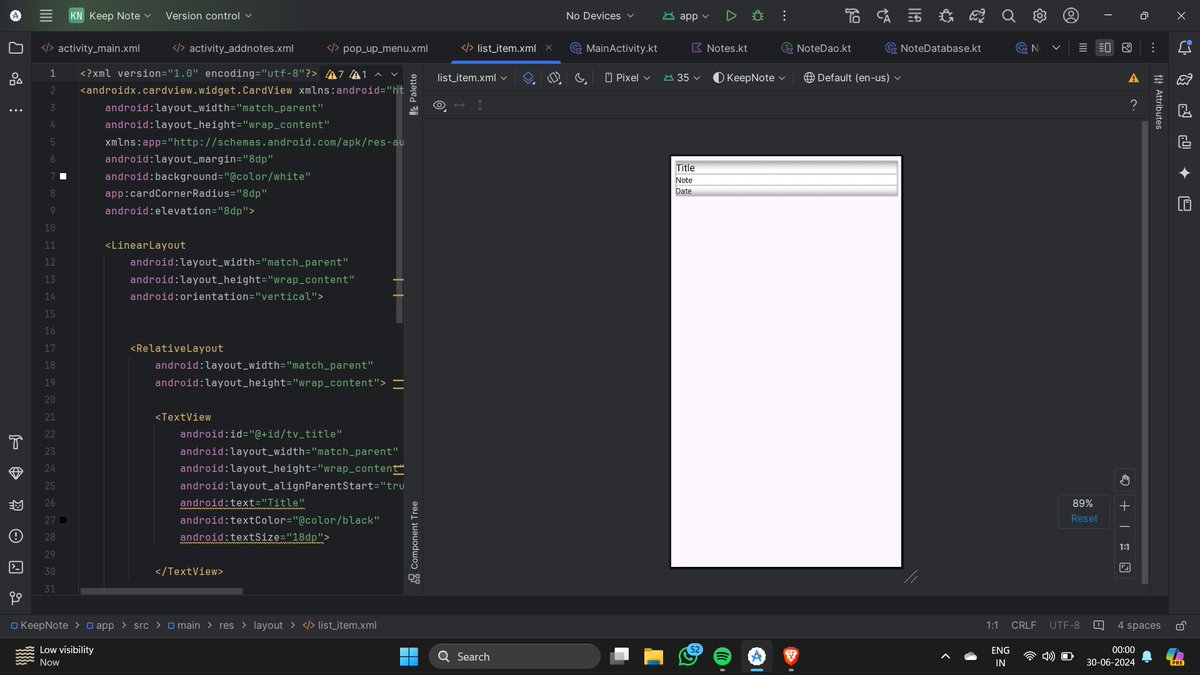Click the Reset zoom link
Viewport: 1200px width, 675px height.
(1084, 518)
